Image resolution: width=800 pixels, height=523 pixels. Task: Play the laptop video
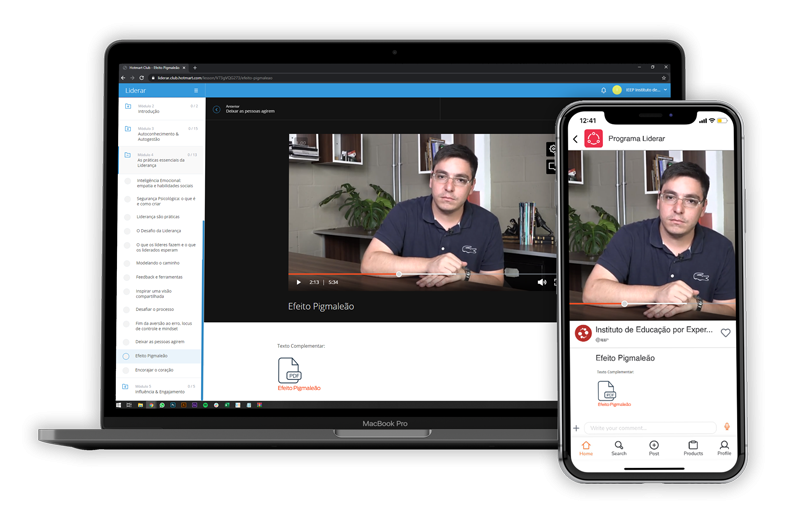[298, 282]
